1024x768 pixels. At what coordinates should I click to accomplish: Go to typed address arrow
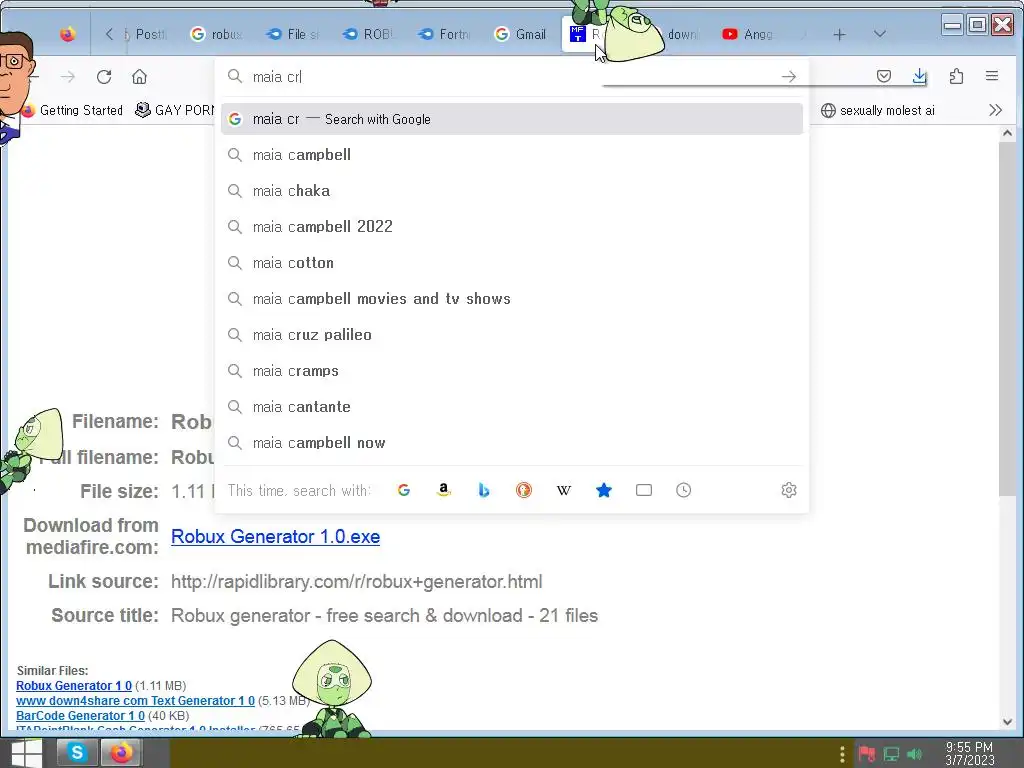point(789,77)
